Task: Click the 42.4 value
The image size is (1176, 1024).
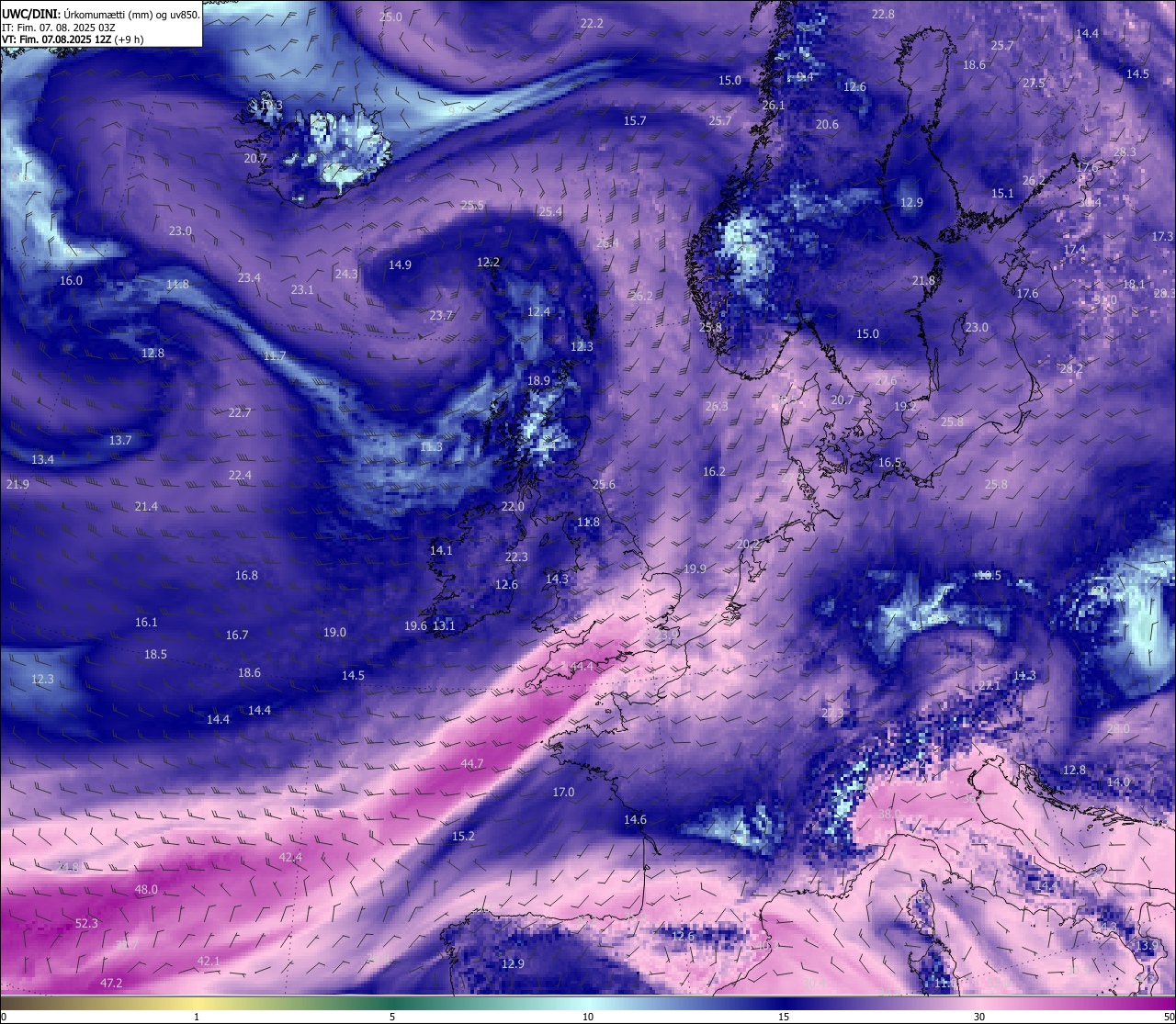Action: point(290,858)
